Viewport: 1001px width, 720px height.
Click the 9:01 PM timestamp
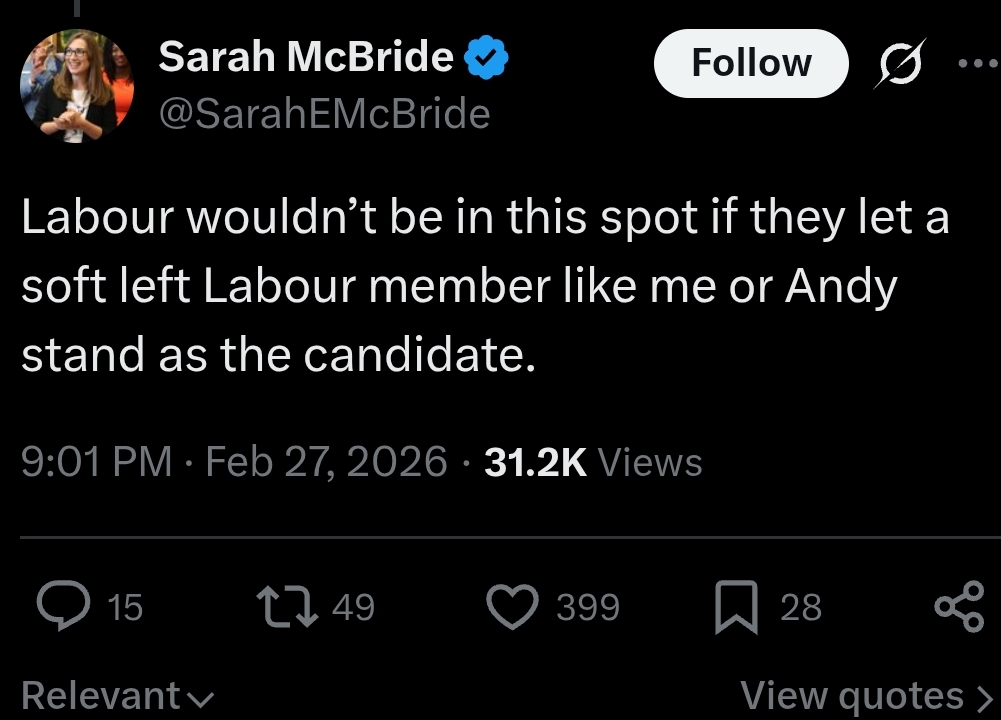[96, 462]
